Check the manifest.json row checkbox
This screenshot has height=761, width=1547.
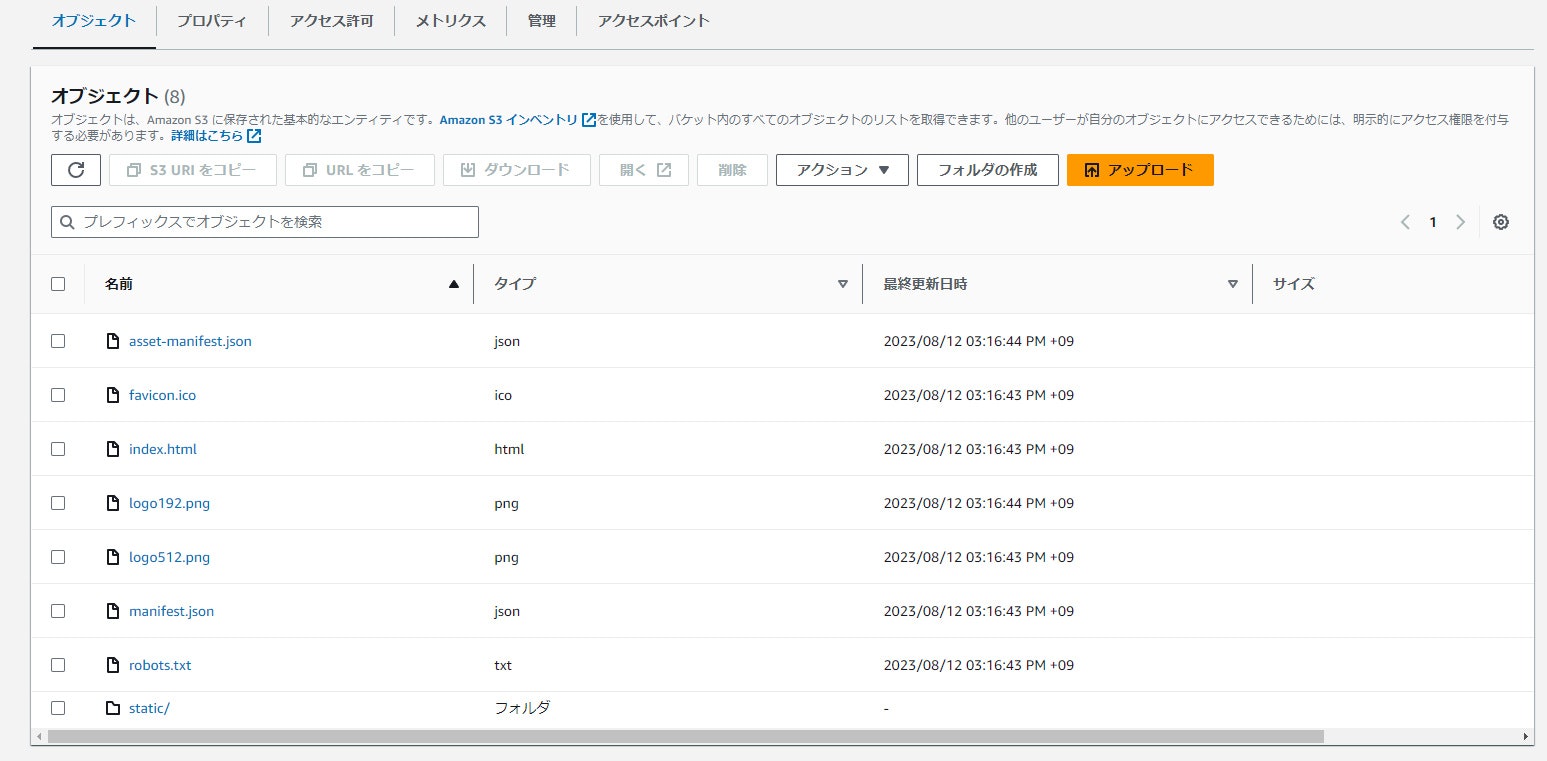[x=58, y=611]
